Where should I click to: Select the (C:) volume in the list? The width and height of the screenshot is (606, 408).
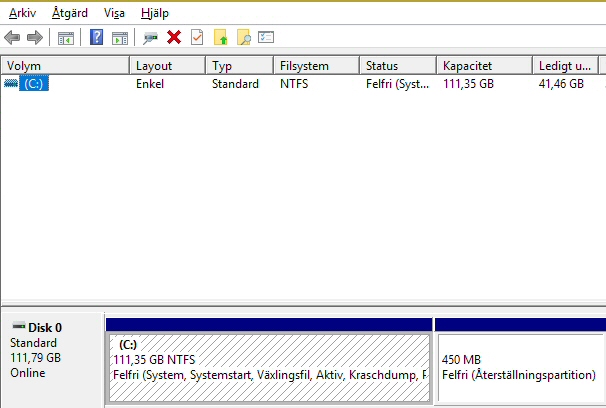click(x=34, y=83)
